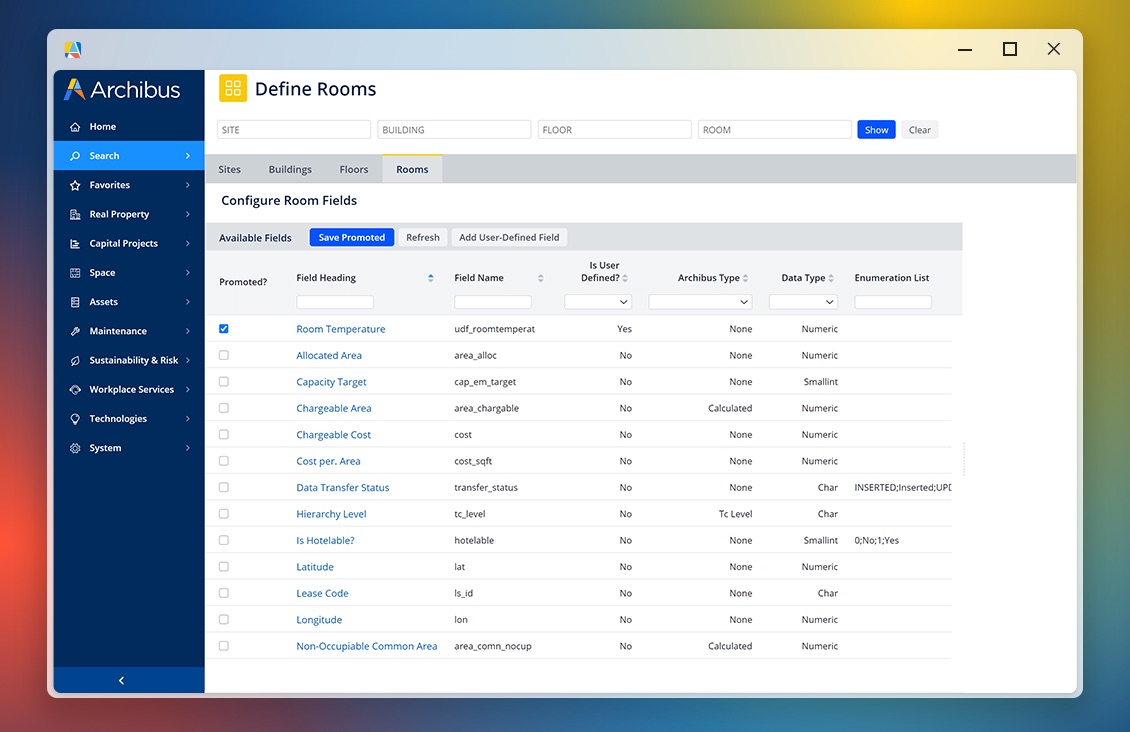Click the Maintenance wrench icon
Screen dimensions: 1130x732
(75, 331)
